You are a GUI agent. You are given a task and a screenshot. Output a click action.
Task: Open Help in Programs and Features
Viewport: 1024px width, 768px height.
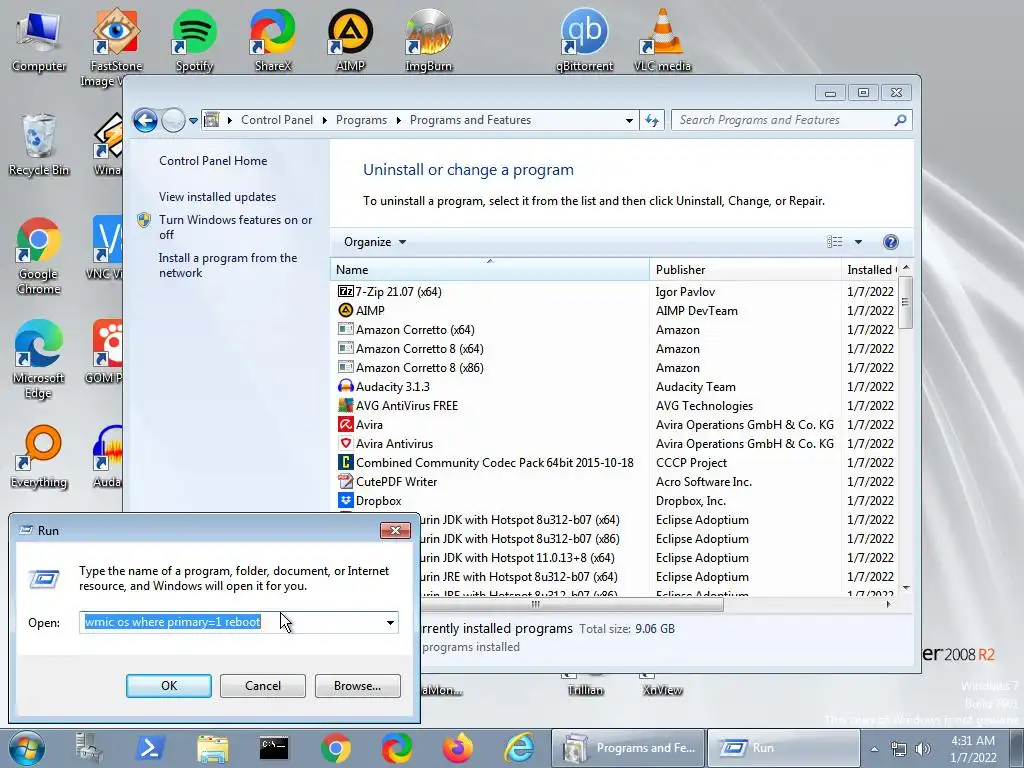pyautogui.click(x=890, y=242)
